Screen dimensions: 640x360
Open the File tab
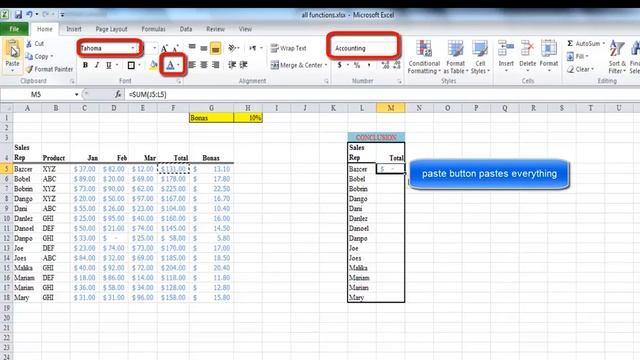click(x=14, y=29)
